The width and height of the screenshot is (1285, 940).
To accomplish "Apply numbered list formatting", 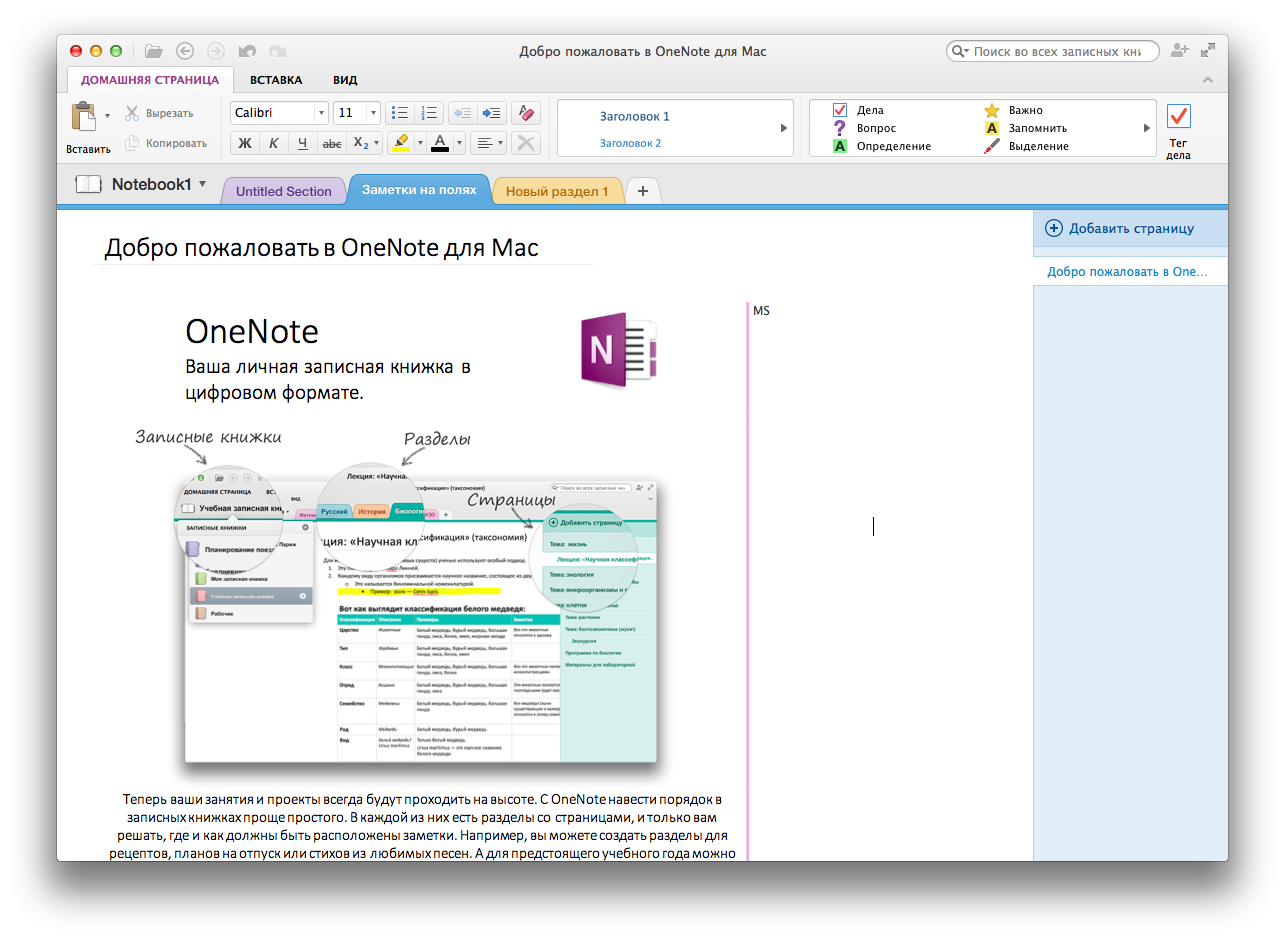I will [x=430, y=113].
